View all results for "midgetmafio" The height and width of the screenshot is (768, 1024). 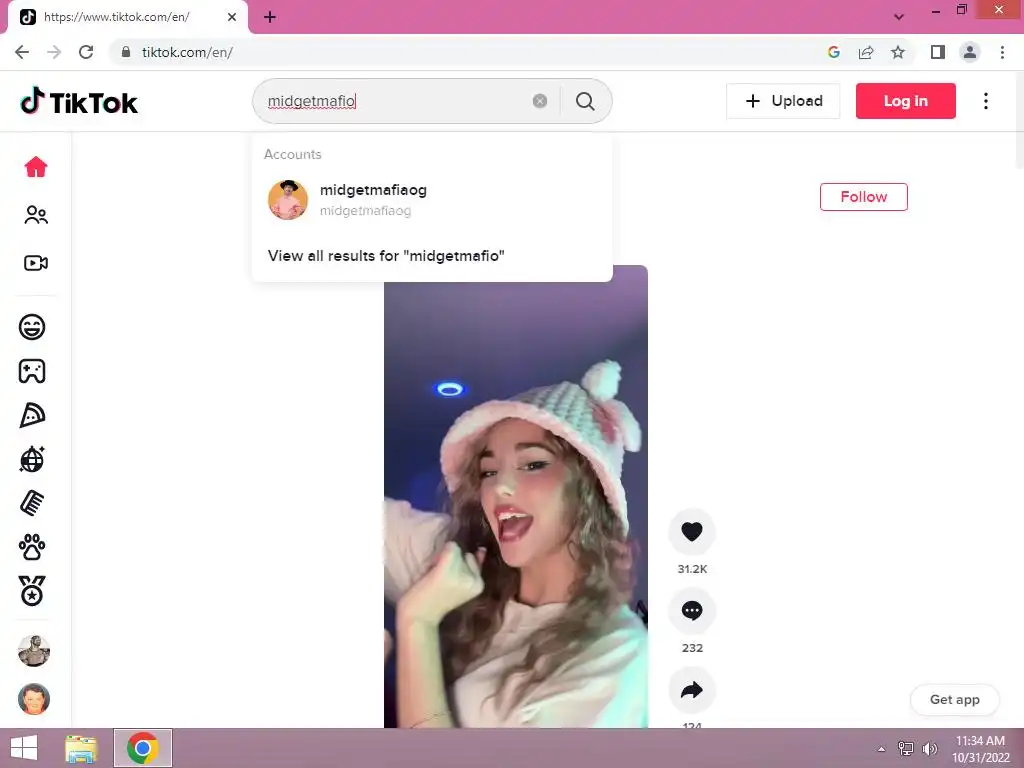[386, 255]
